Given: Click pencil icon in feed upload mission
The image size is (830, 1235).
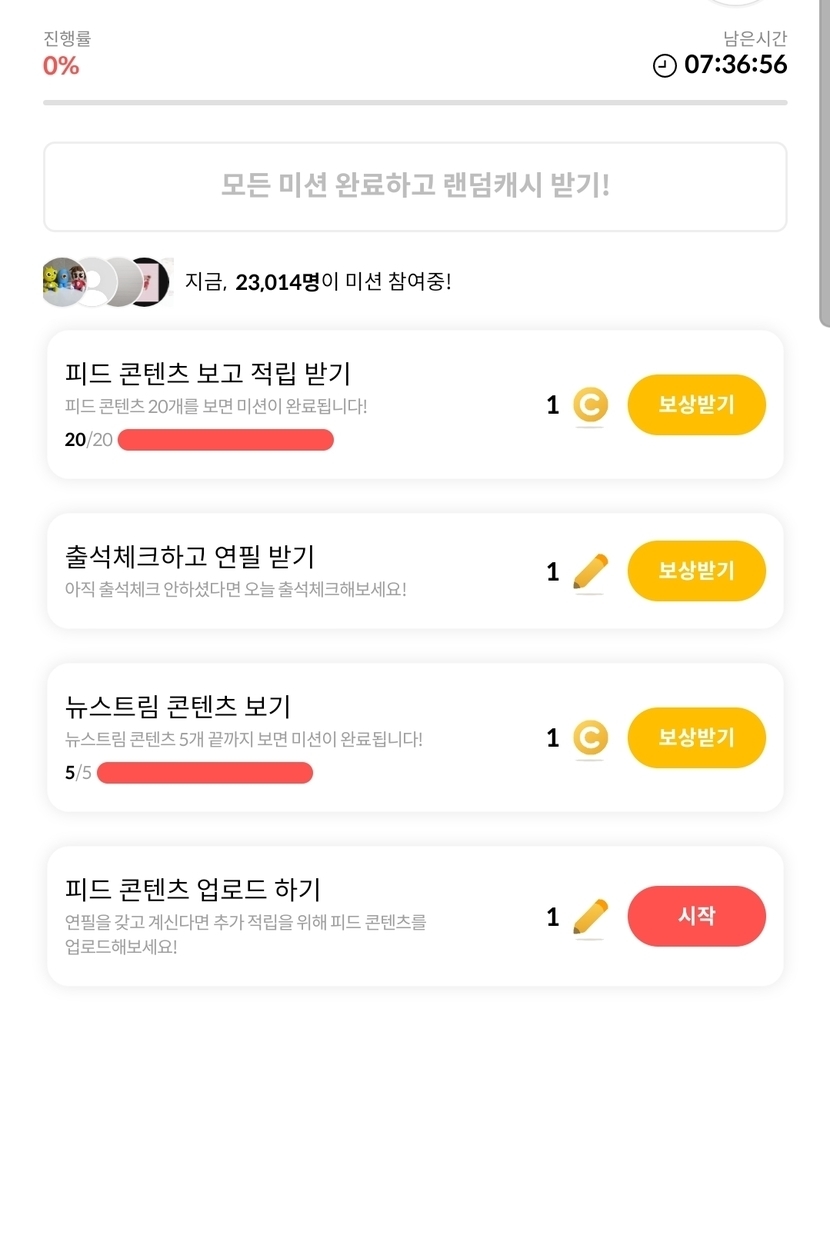Looking at the screenshot, I should click(590, 917).
